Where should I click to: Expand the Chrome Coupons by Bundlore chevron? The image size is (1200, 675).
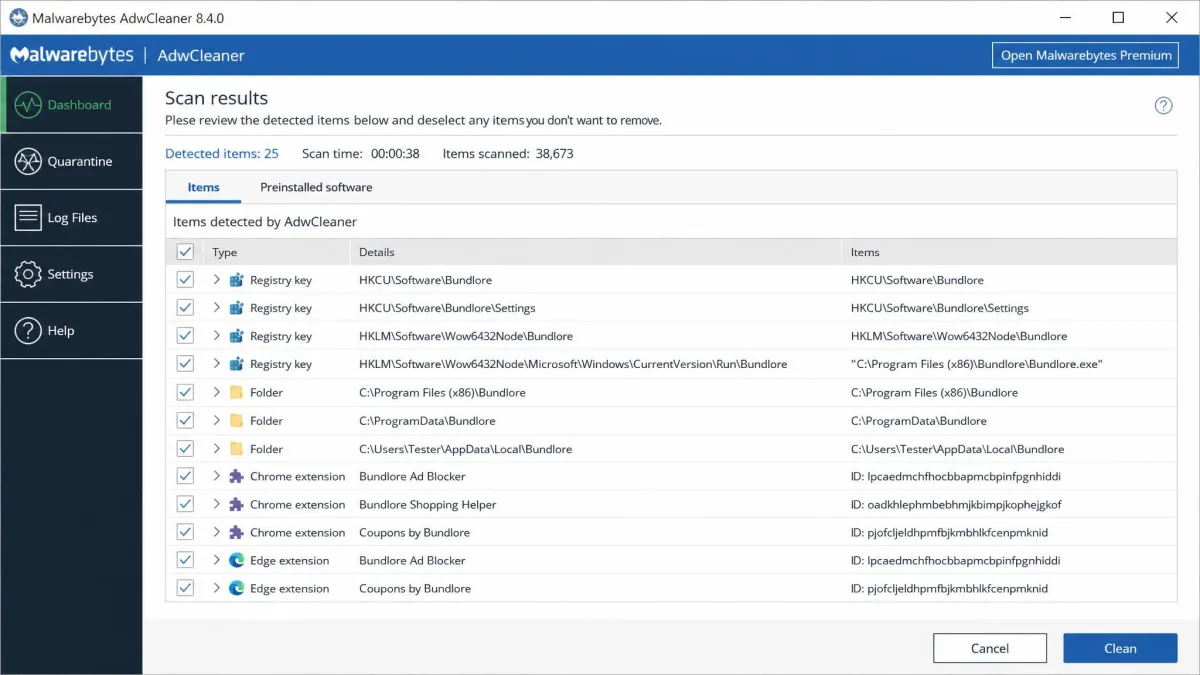coord(217,532)
